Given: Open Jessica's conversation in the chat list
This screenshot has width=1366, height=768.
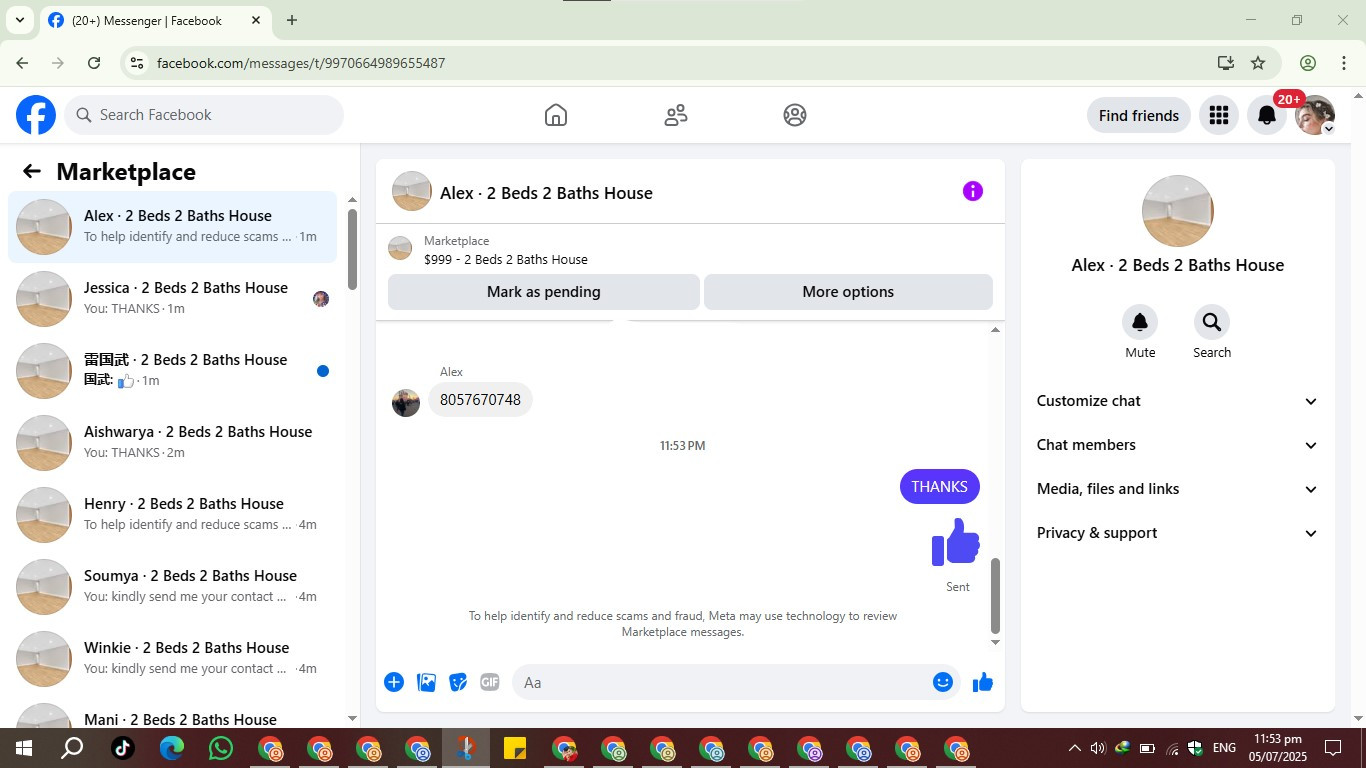Looking at the screenshot, I should (x=172, y=299).
